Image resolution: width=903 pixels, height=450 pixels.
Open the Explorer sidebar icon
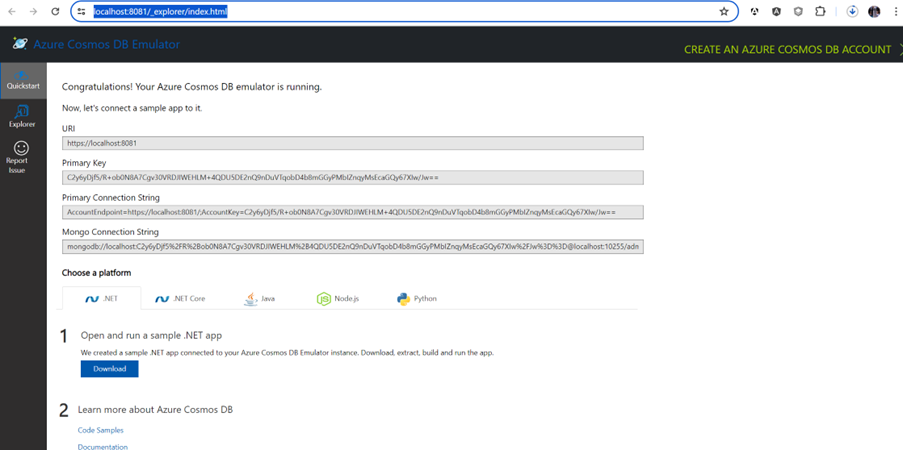pyautogui.click(x=22, y=116)
